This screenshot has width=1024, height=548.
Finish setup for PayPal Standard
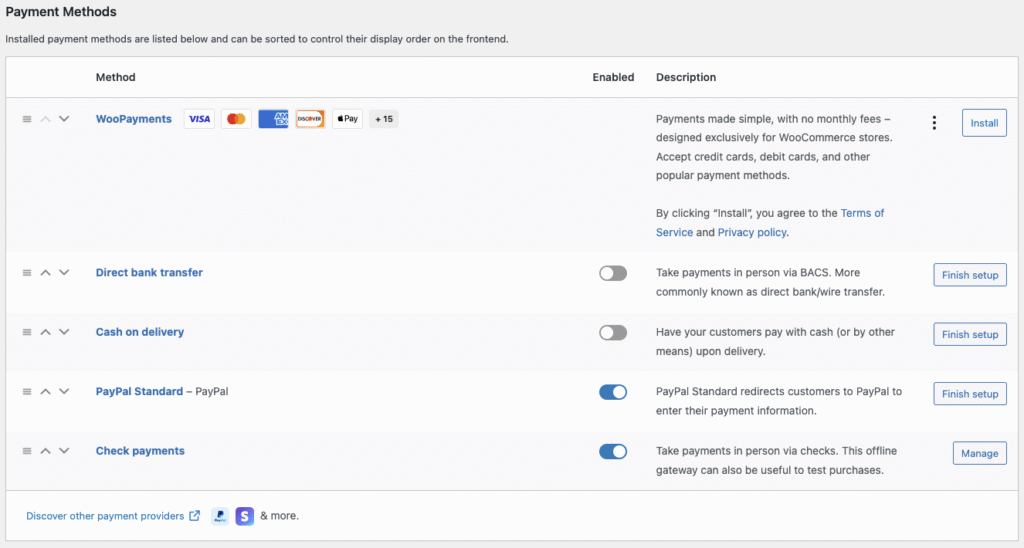point(970,394)
